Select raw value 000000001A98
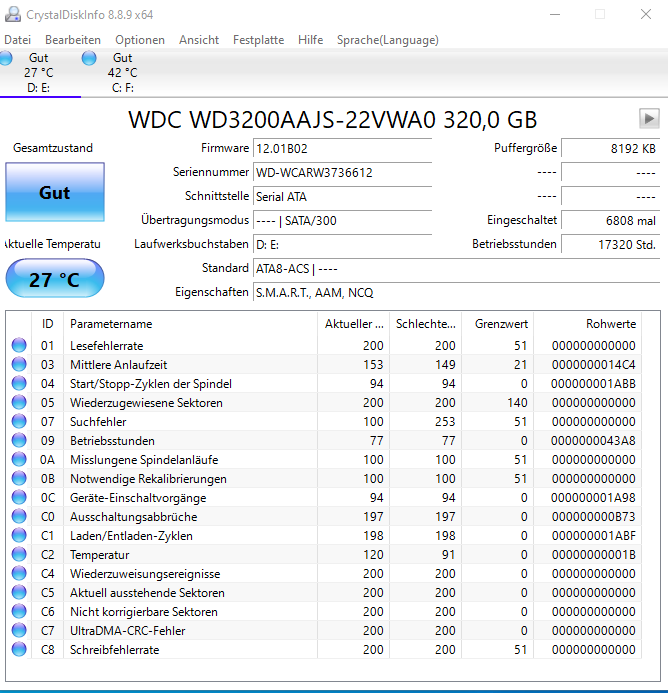This screenshot has width=668, height=693. point(593,498)
